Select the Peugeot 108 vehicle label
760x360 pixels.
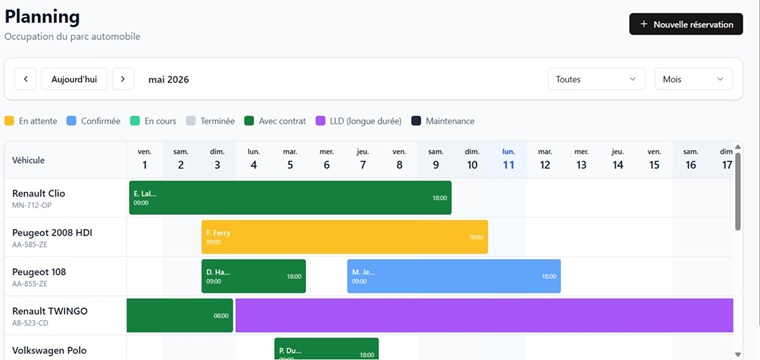click(x=39, y=272)
